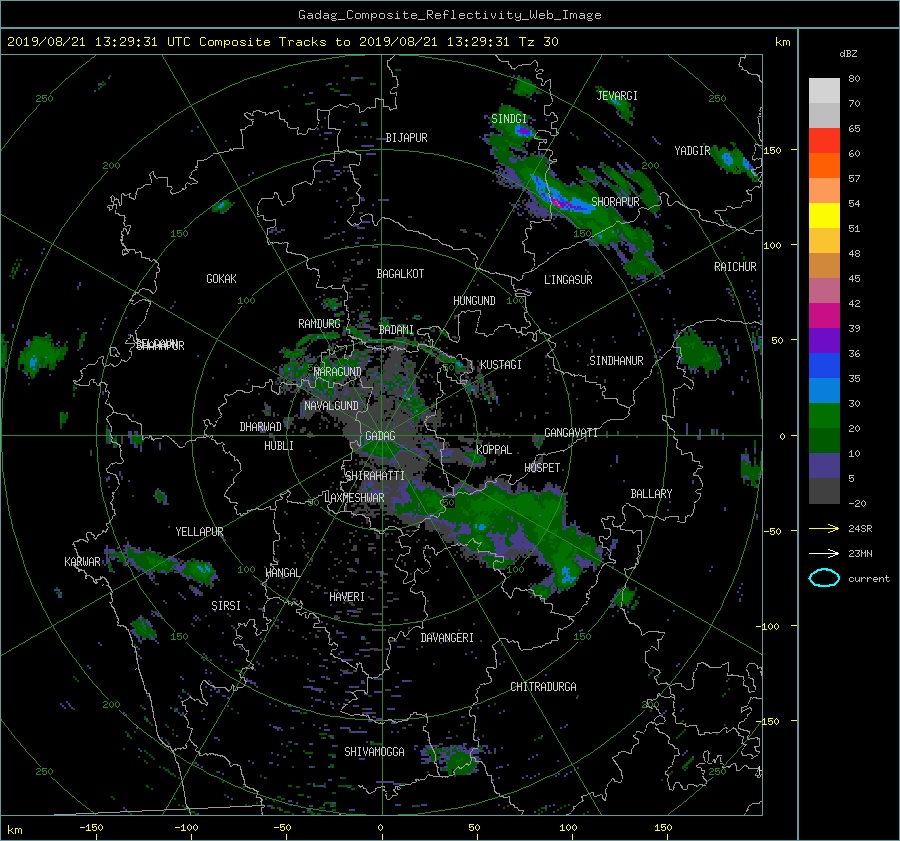900x841 pixels.
Task: Select the SIRSI label
Action: [226, 606]
